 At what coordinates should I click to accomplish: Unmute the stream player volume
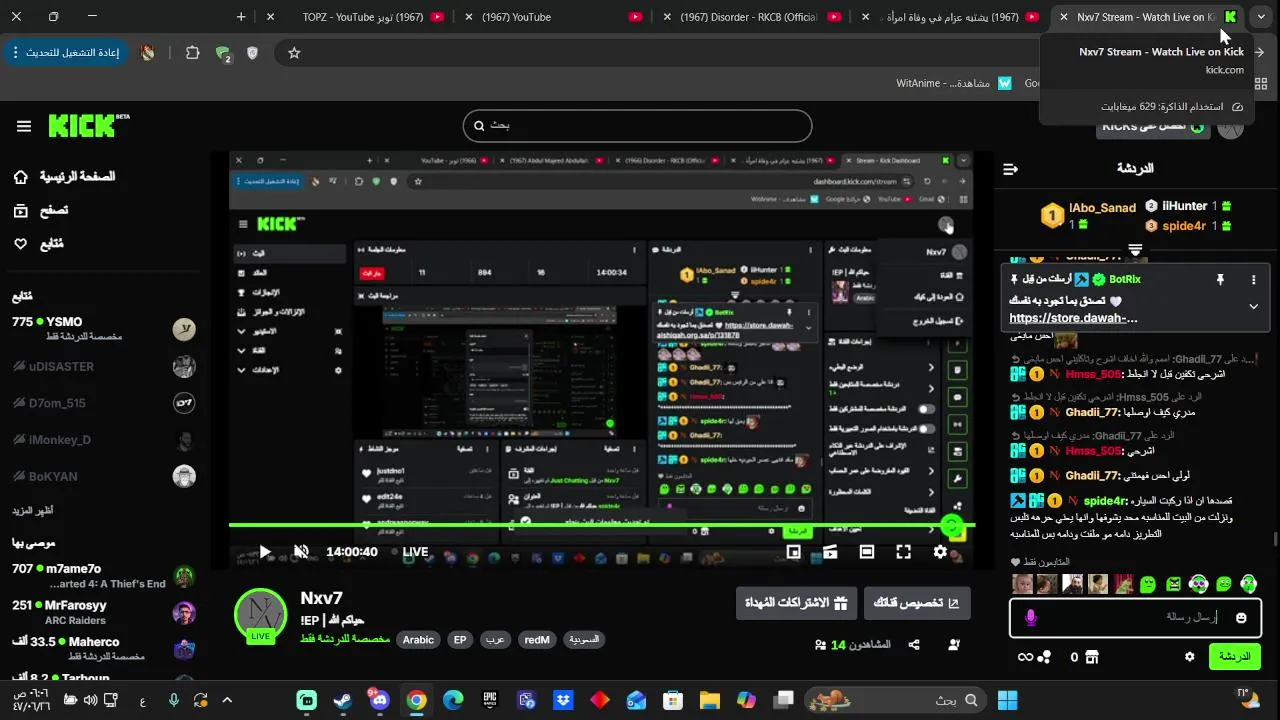pyautogui.click(x=301, y=551)
